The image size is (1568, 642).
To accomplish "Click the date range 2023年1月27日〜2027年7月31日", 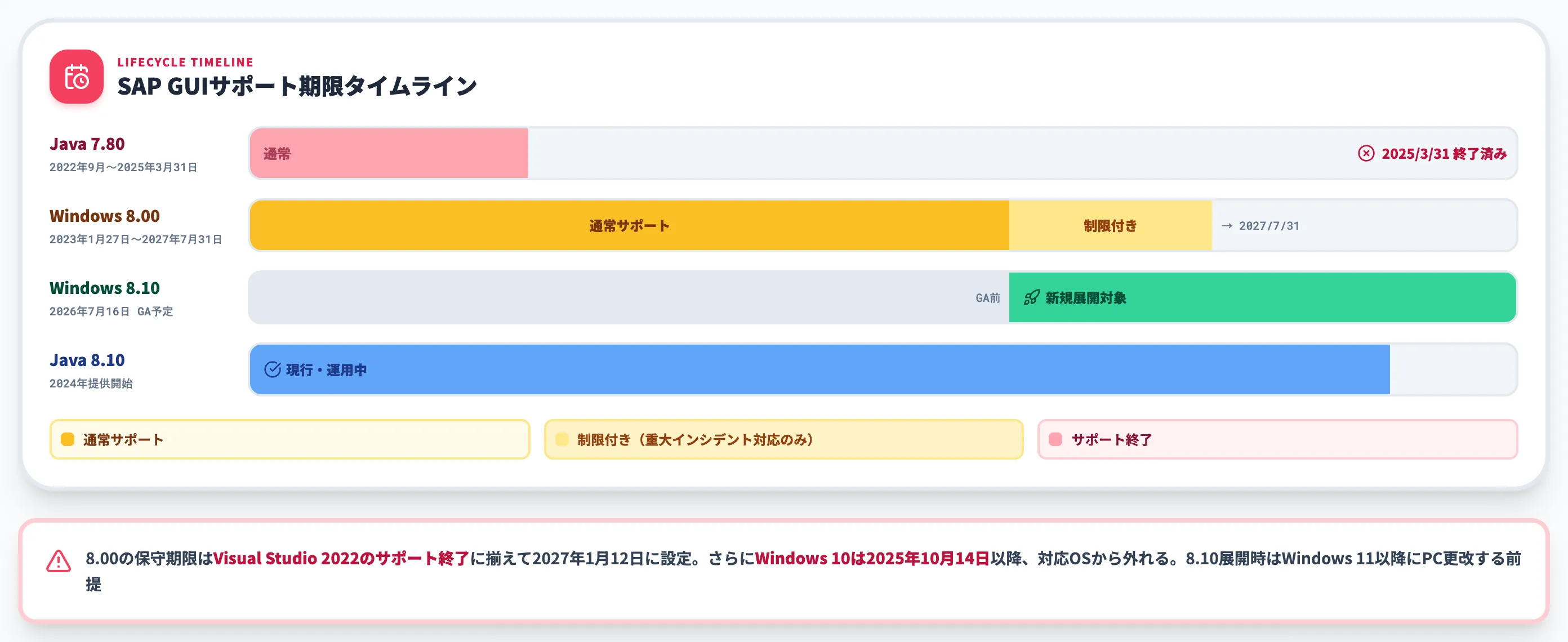I will tap(136, 239).
